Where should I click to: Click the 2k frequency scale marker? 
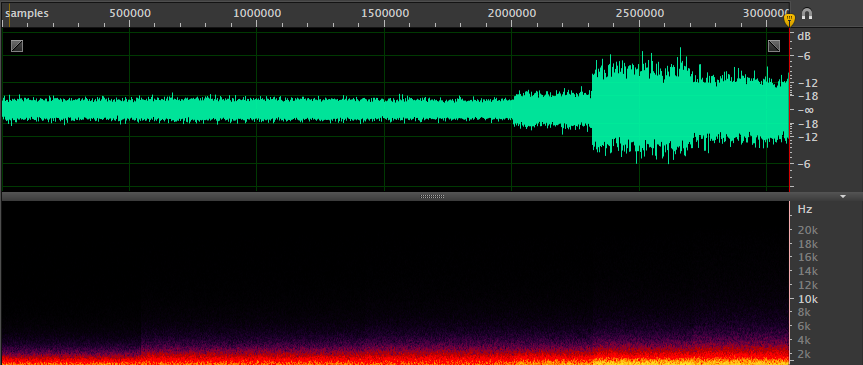click(x=808, y=353)
